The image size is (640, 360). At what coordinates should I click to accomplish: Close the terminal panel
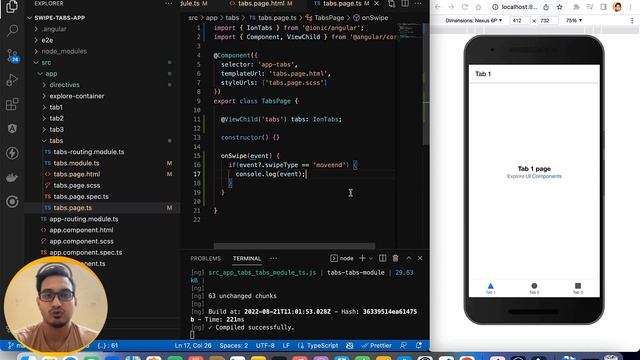(x=420, y=258)
